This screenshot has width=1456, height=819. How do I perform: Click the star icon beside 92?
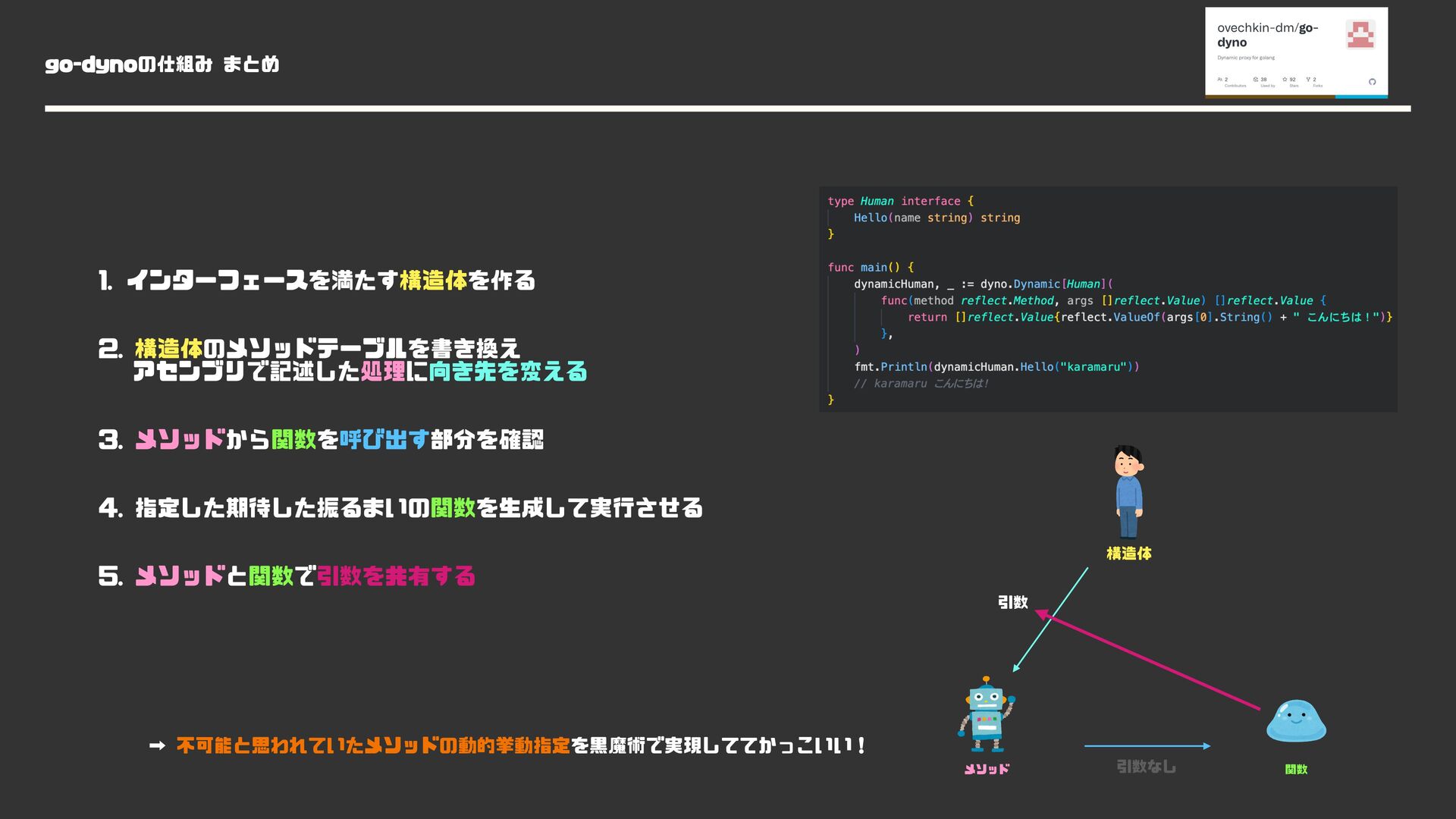(x=1285, y=79)
